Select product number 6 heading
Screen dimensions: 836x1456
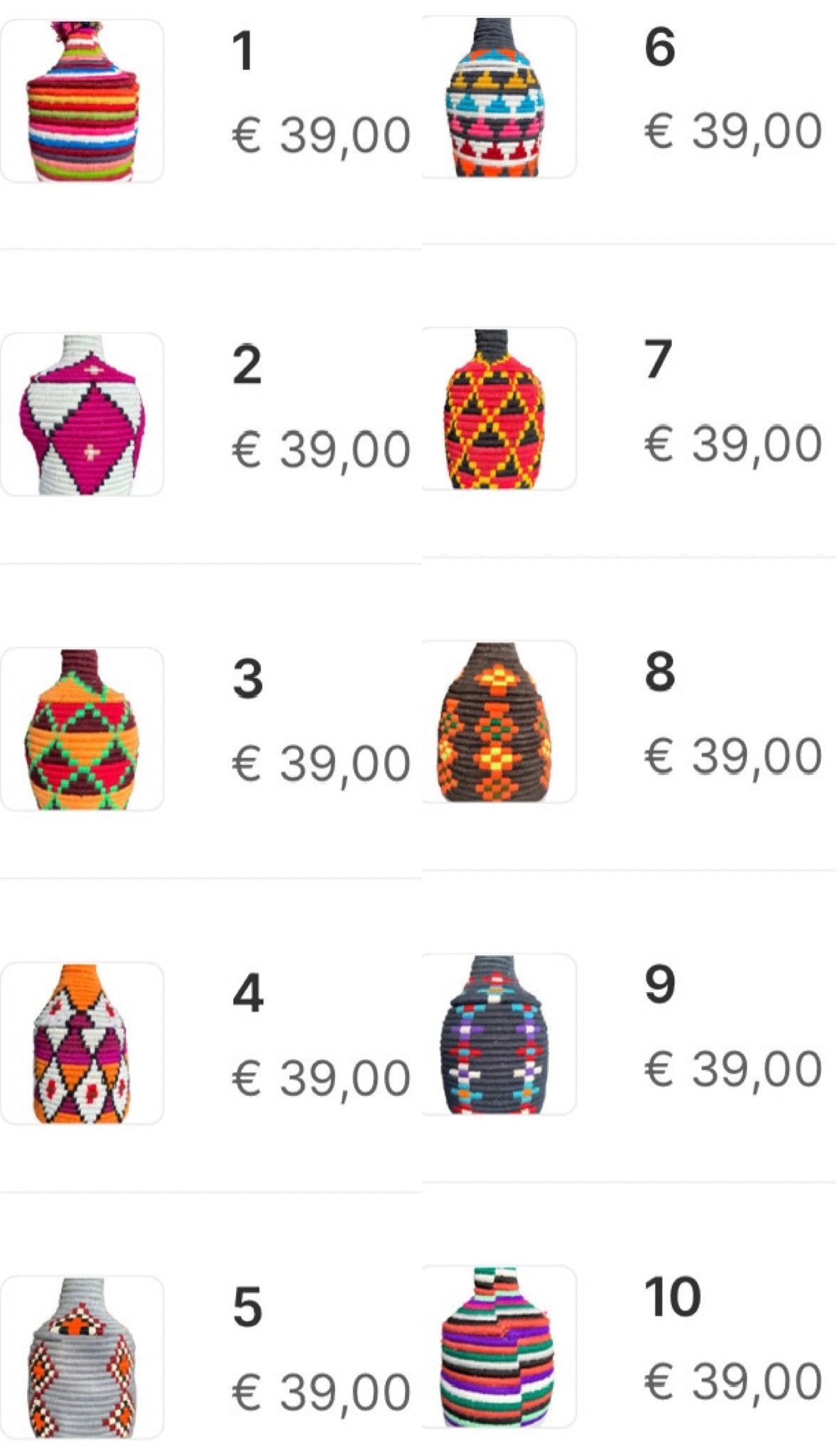pos(660,47)
